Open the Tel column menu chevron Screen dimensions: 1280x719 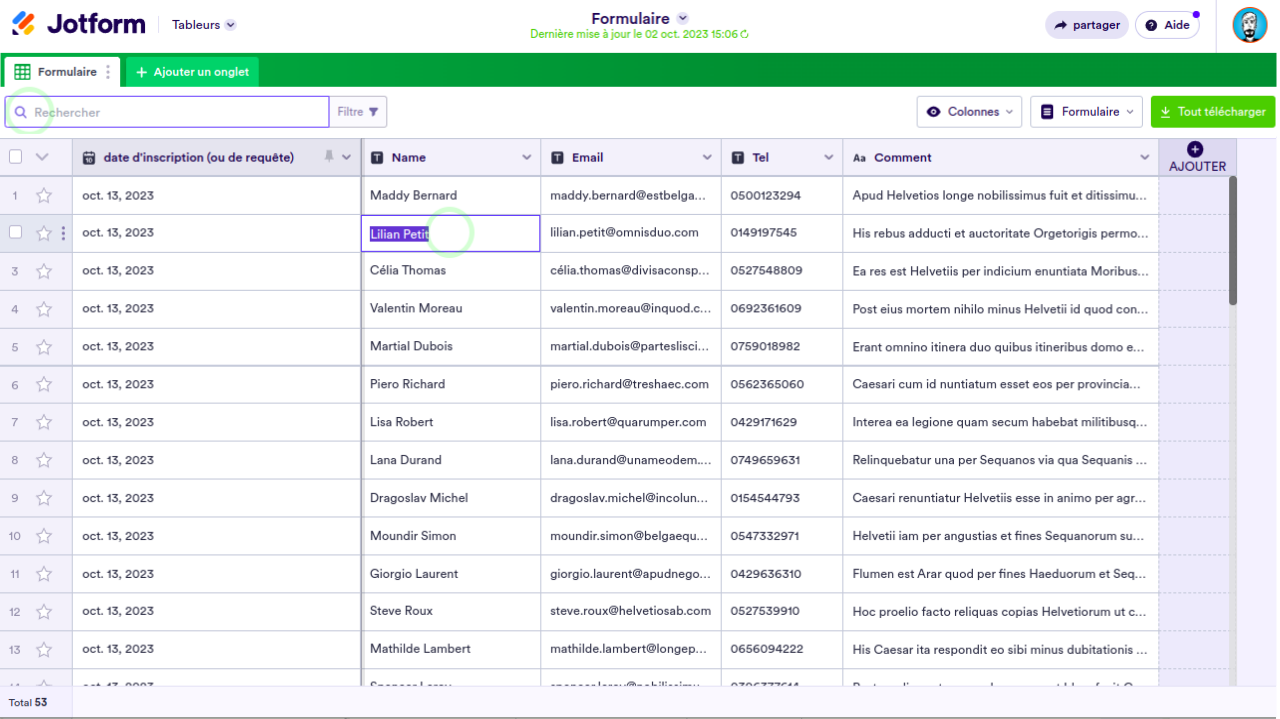(828, 158)
